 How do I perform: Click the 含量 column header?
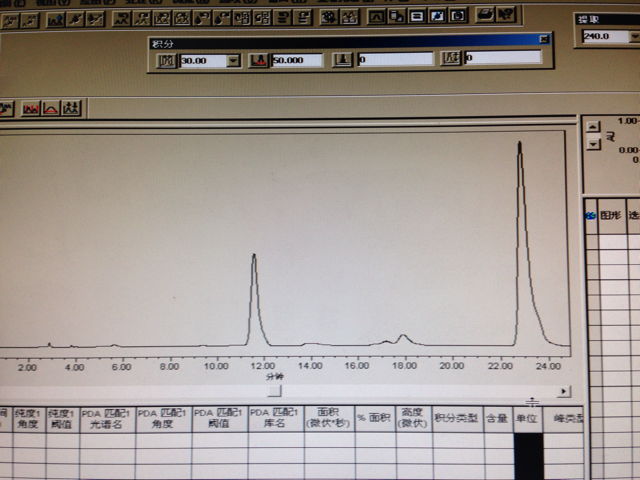pyautogui.click(x=498, y=418)
